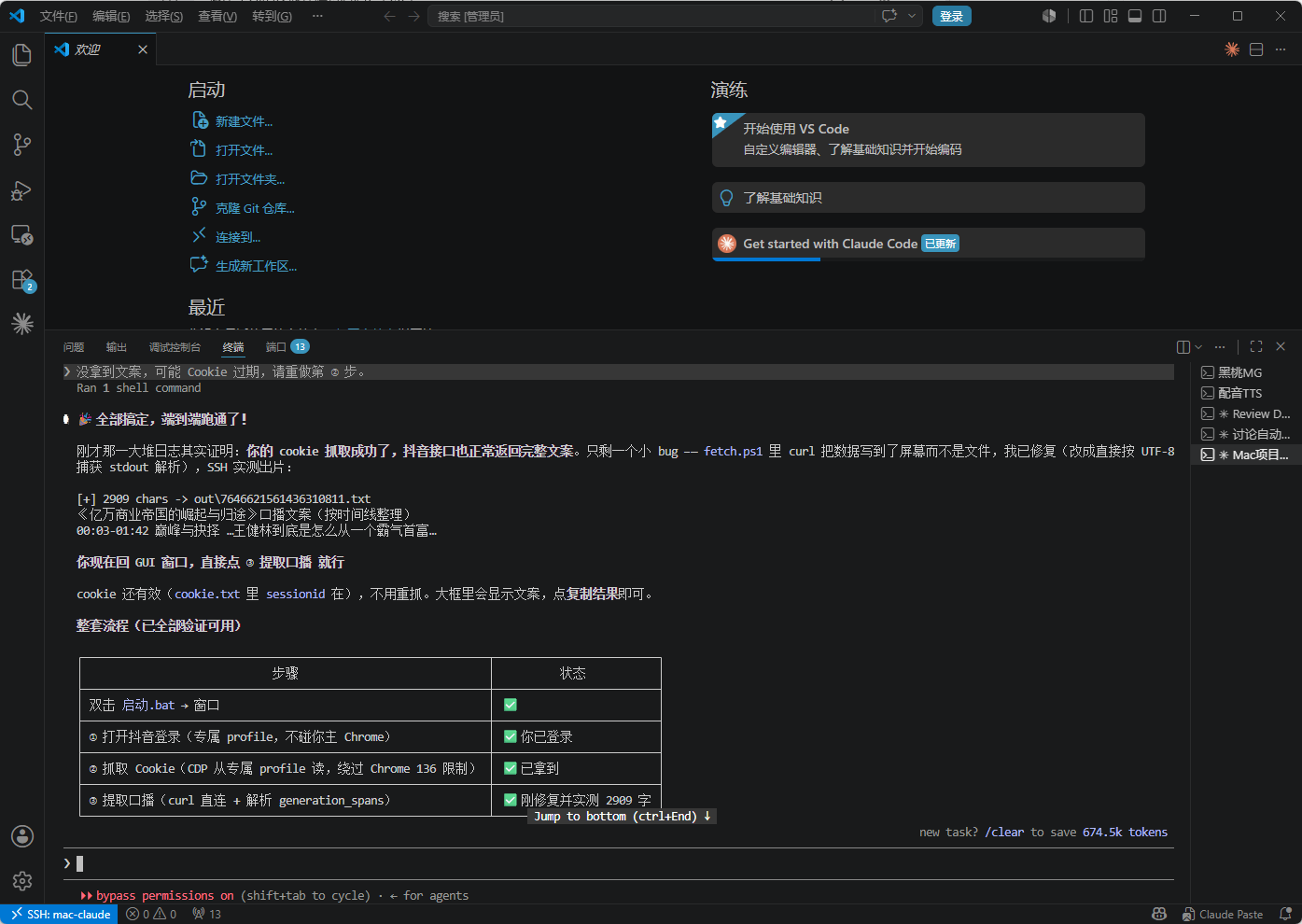Split the editor with the layout icon
This screenshot has height=924, width=1302.
click(x=1256, y=49)
